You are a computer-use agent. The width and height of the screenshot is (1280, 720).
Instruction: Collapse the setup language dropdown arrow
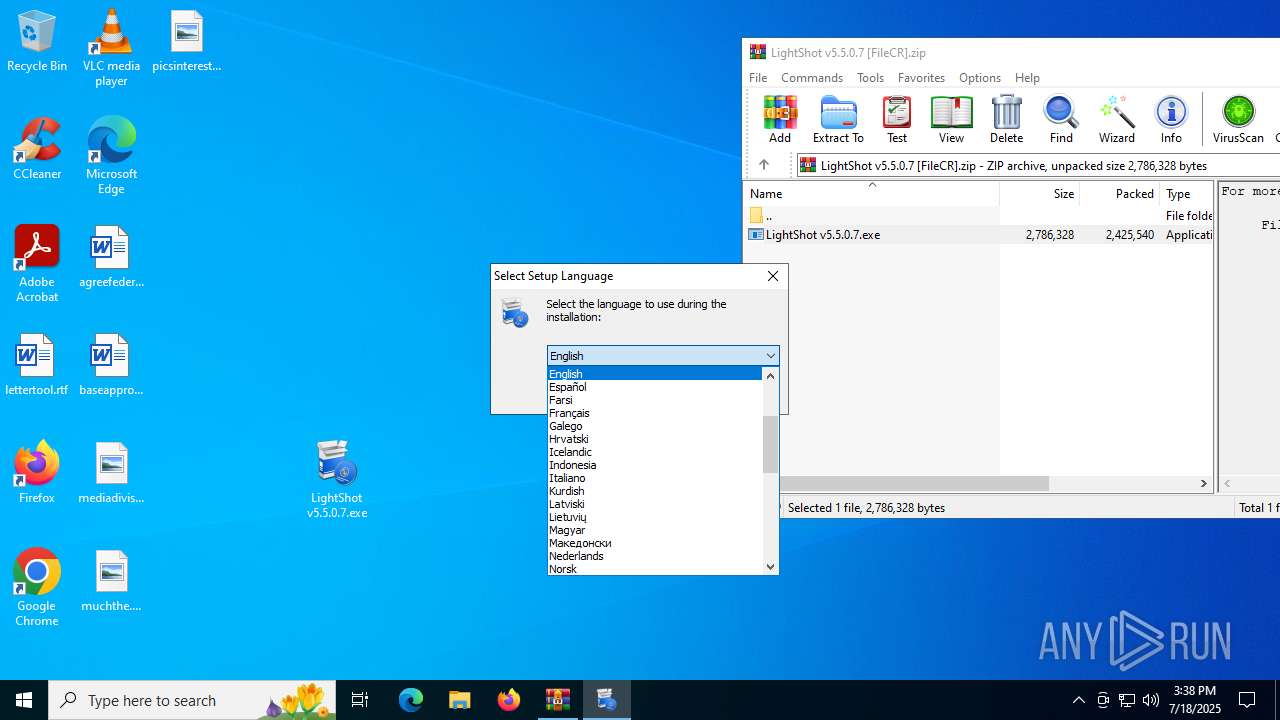click(770, 356)
